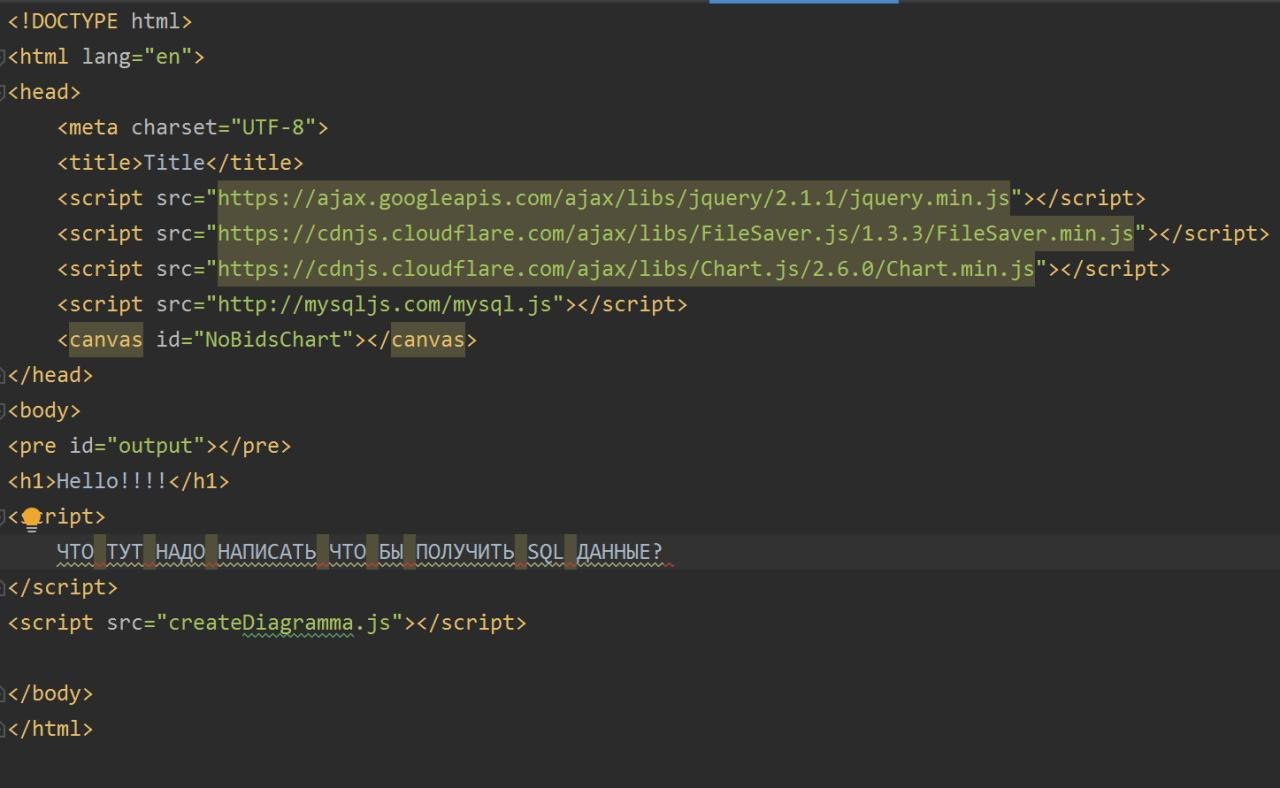Screen dimensions: 1280x788
Task: Collapse the <head> tag fold marker
Action: 3,92
